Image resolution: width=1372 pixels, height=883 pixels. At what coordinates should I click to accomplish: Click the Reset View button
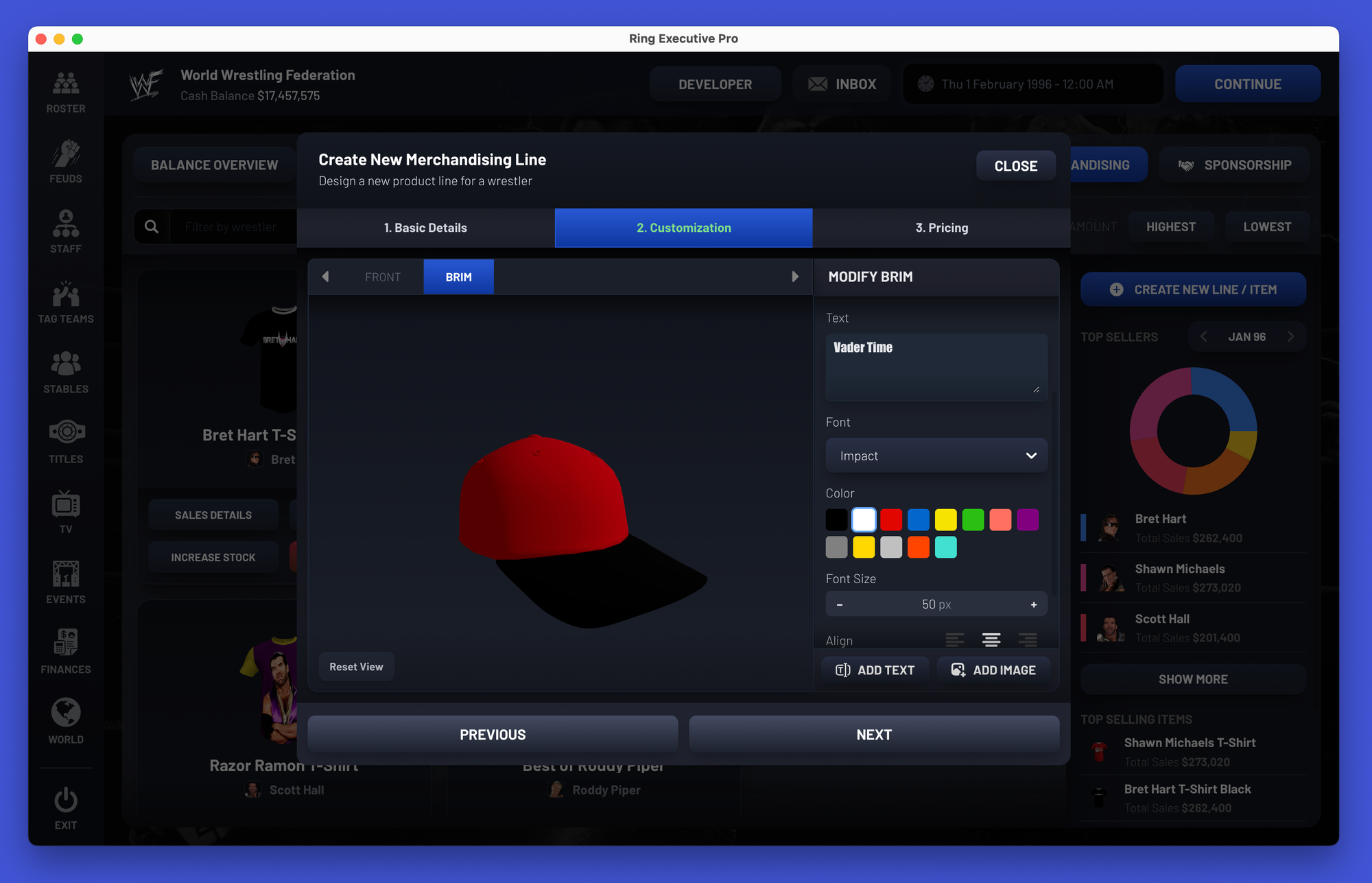(356, 667)
